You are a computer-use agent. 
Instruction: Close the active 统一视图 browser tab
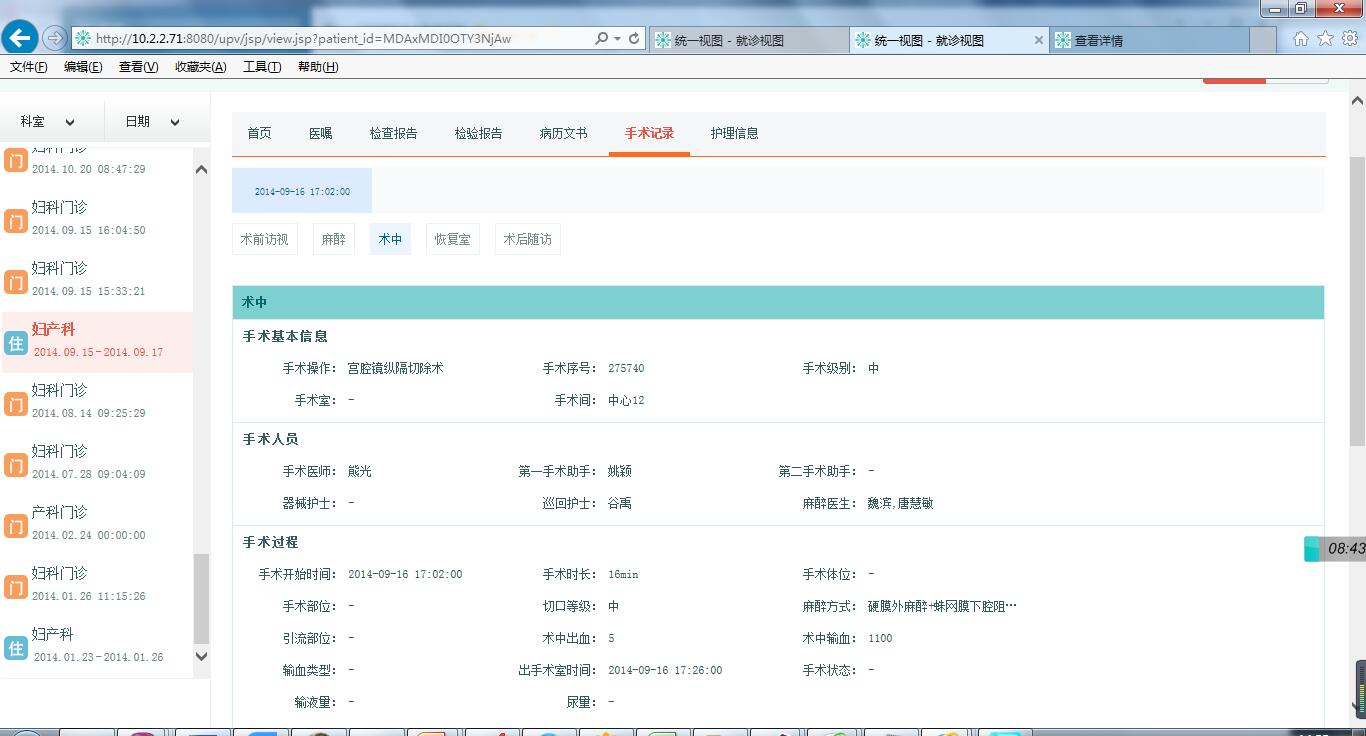click(1038, 40)
